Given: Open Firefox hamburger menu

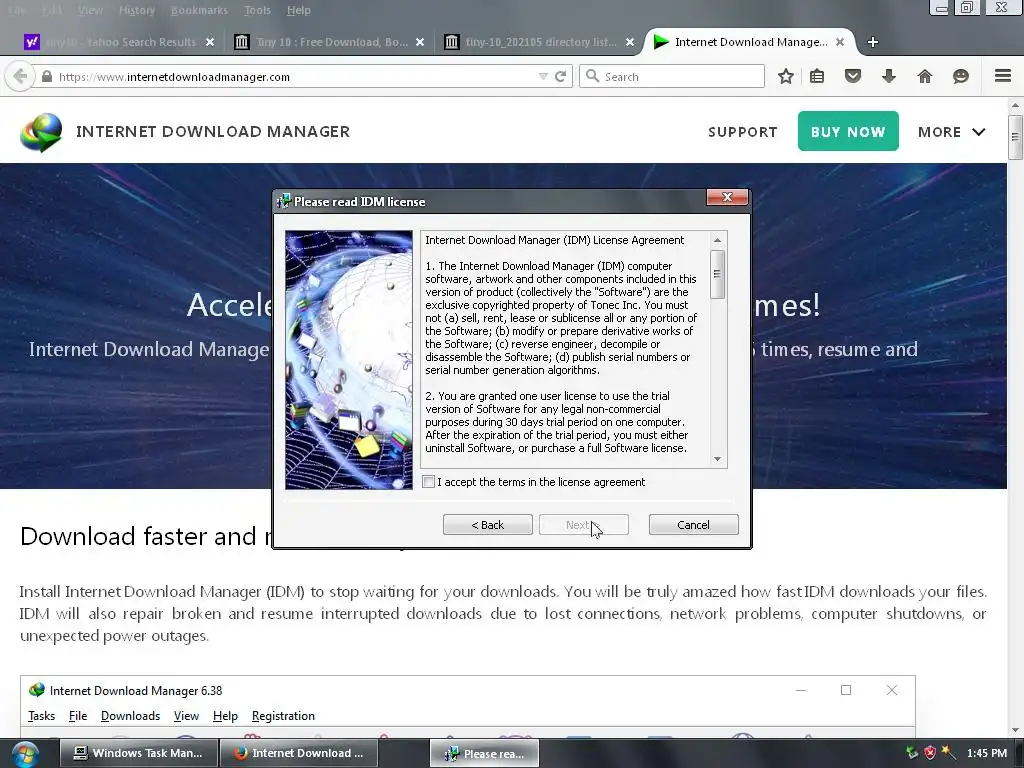Looking at the screenshot, I should click(x=1003, y=76).
